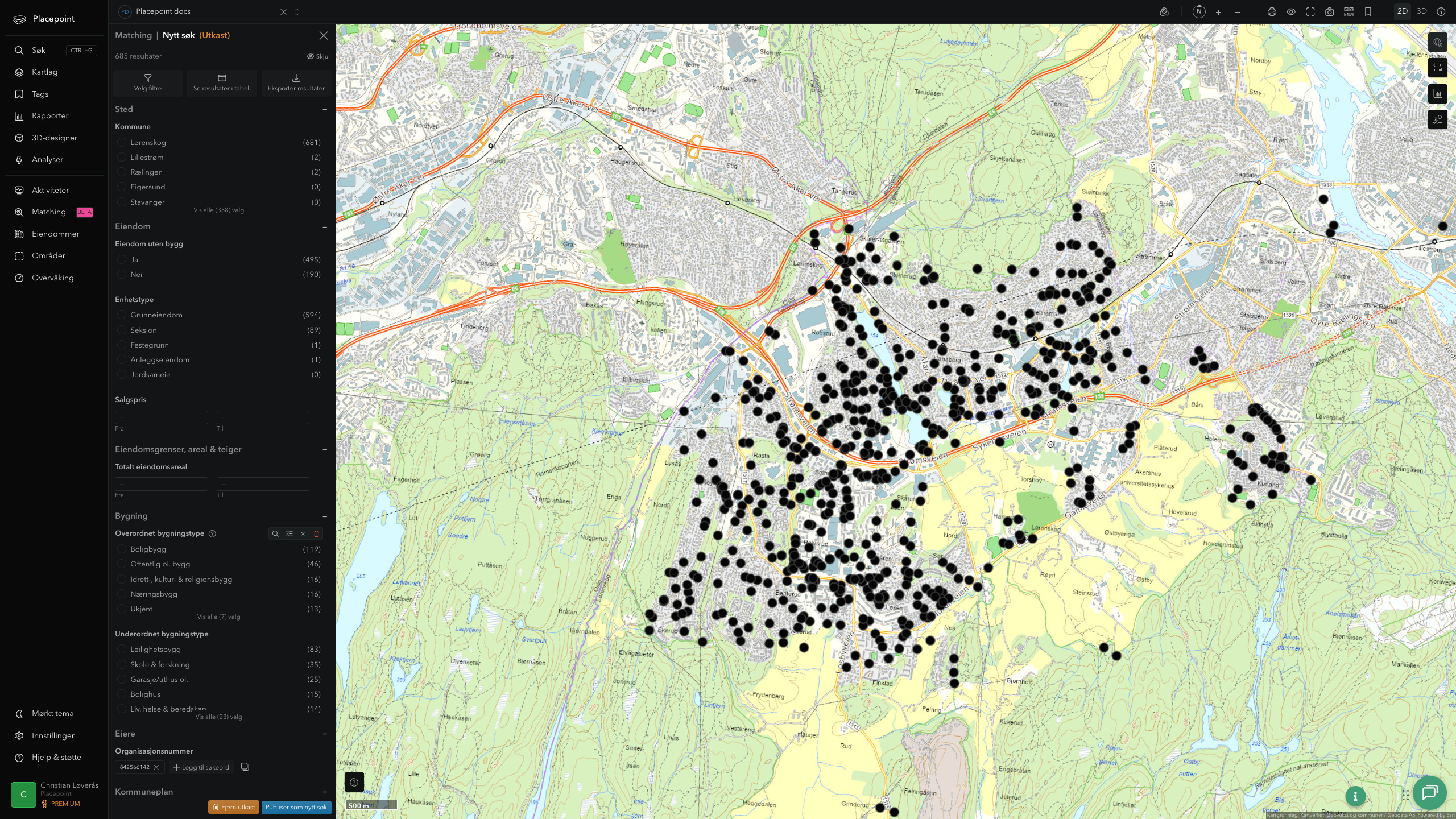Reset map orientation with north compass

click(x=1199, y=11)
